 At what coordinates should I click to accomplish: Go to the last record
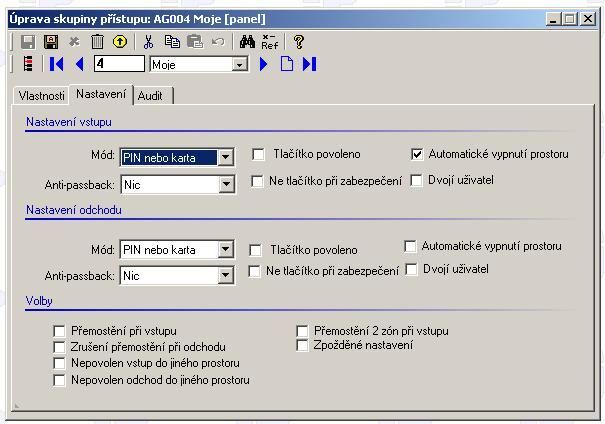pos(309,64)
